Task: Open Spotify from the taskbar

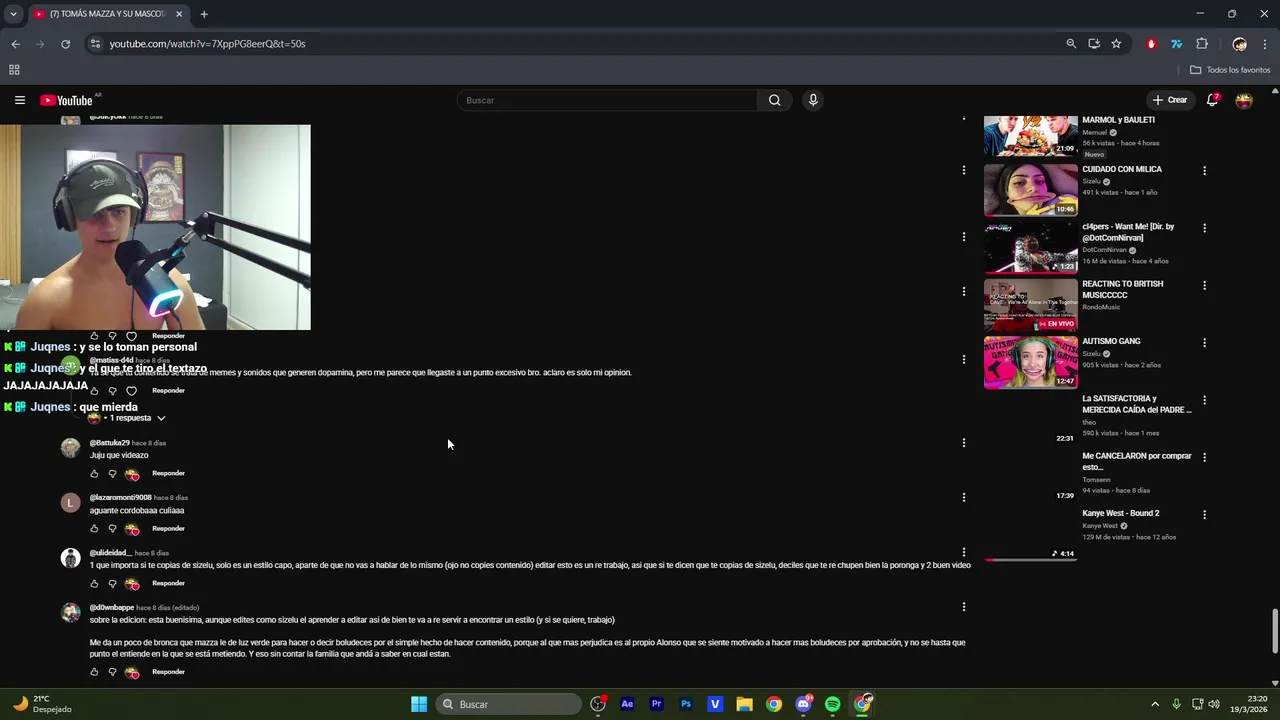Action: [833, 704]
